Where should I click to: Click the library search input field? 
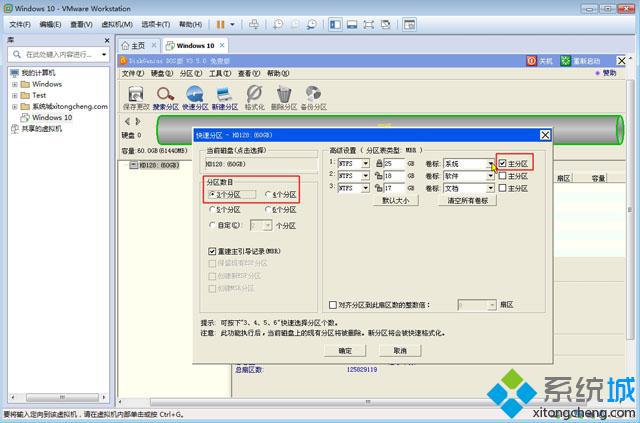click(x=59, y=54)
